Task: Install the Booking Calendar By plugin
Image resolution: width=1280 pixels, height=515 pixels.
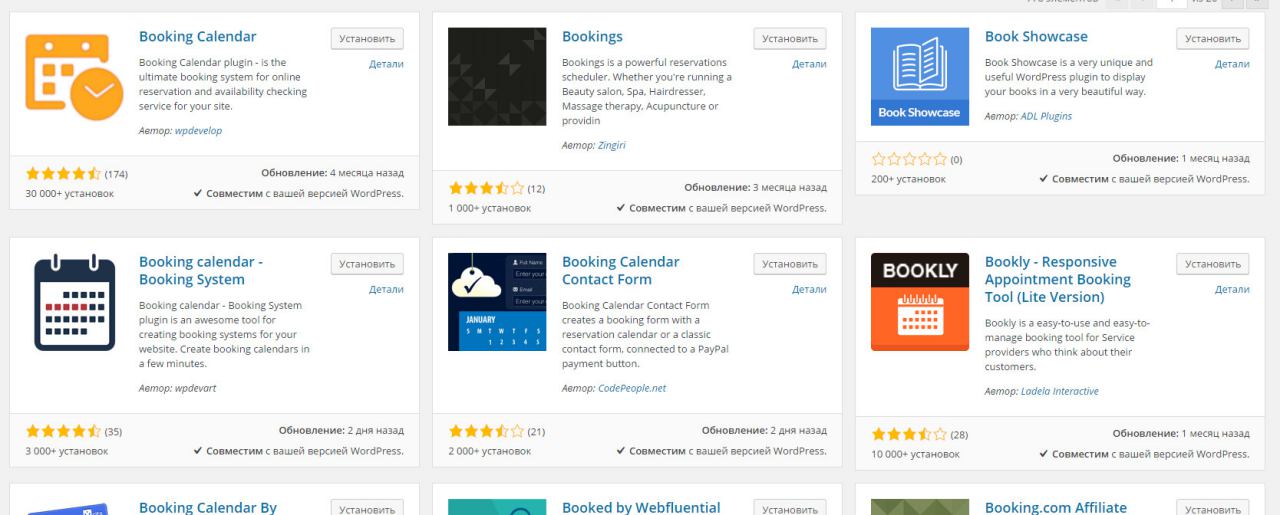Action: pyautogui.click(x=367, y=507)
